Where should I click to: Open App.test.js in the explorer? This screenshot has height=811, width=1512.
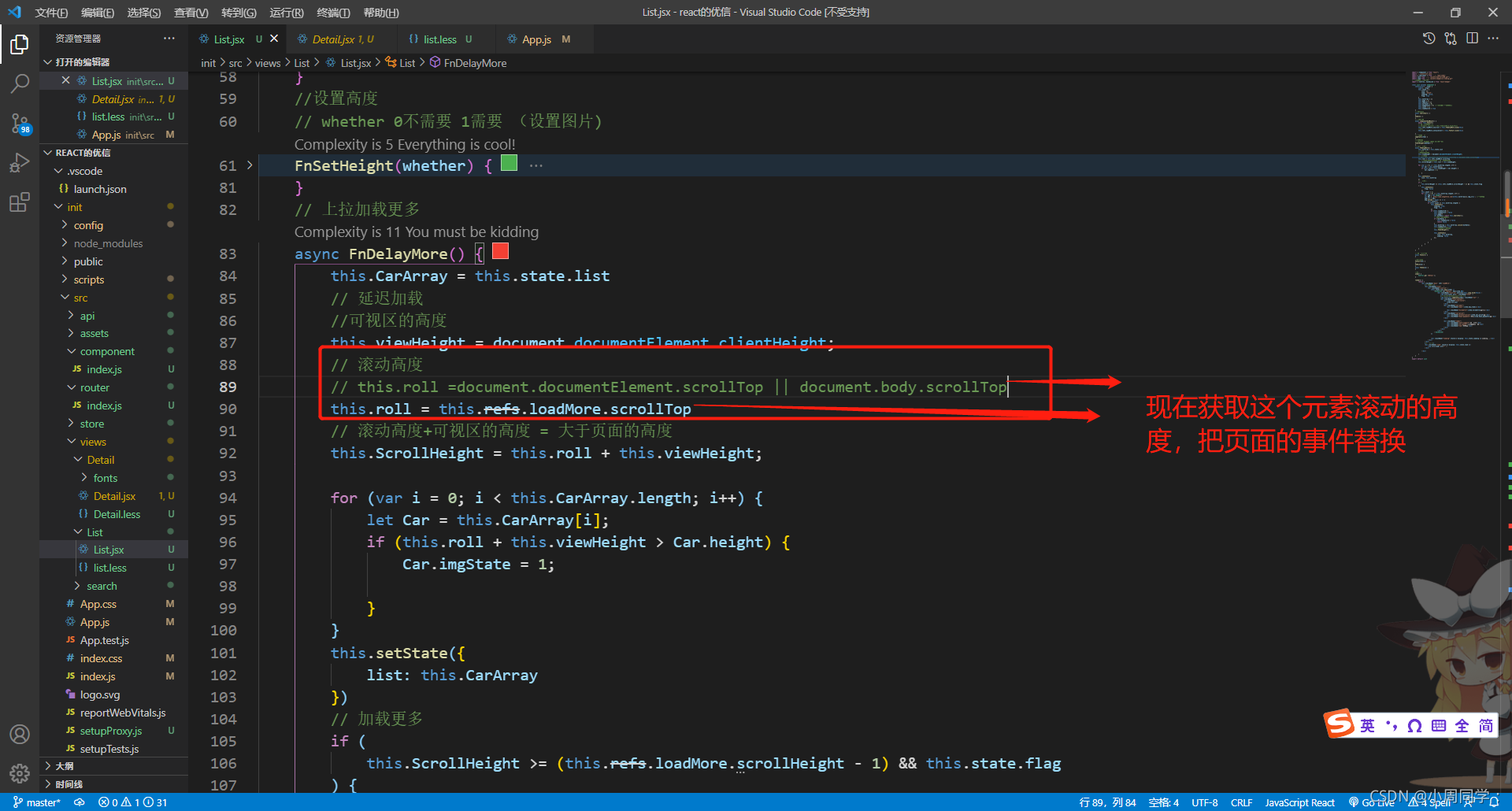pyautogui.click(x=114, y=640)
